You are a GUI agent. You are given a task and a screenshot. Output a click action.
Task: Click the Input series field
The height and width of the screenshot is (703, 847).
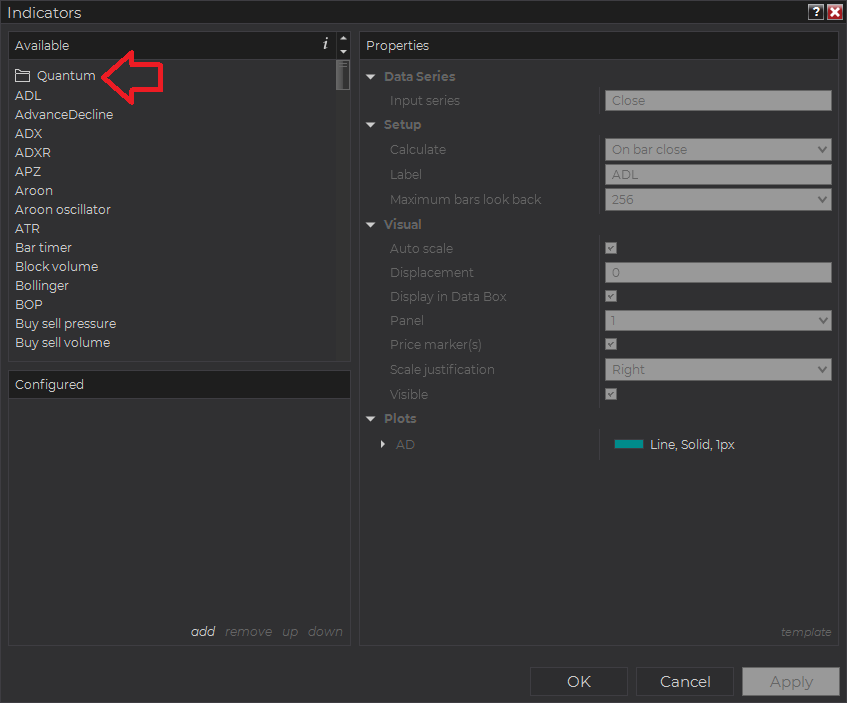coord(718,101)
